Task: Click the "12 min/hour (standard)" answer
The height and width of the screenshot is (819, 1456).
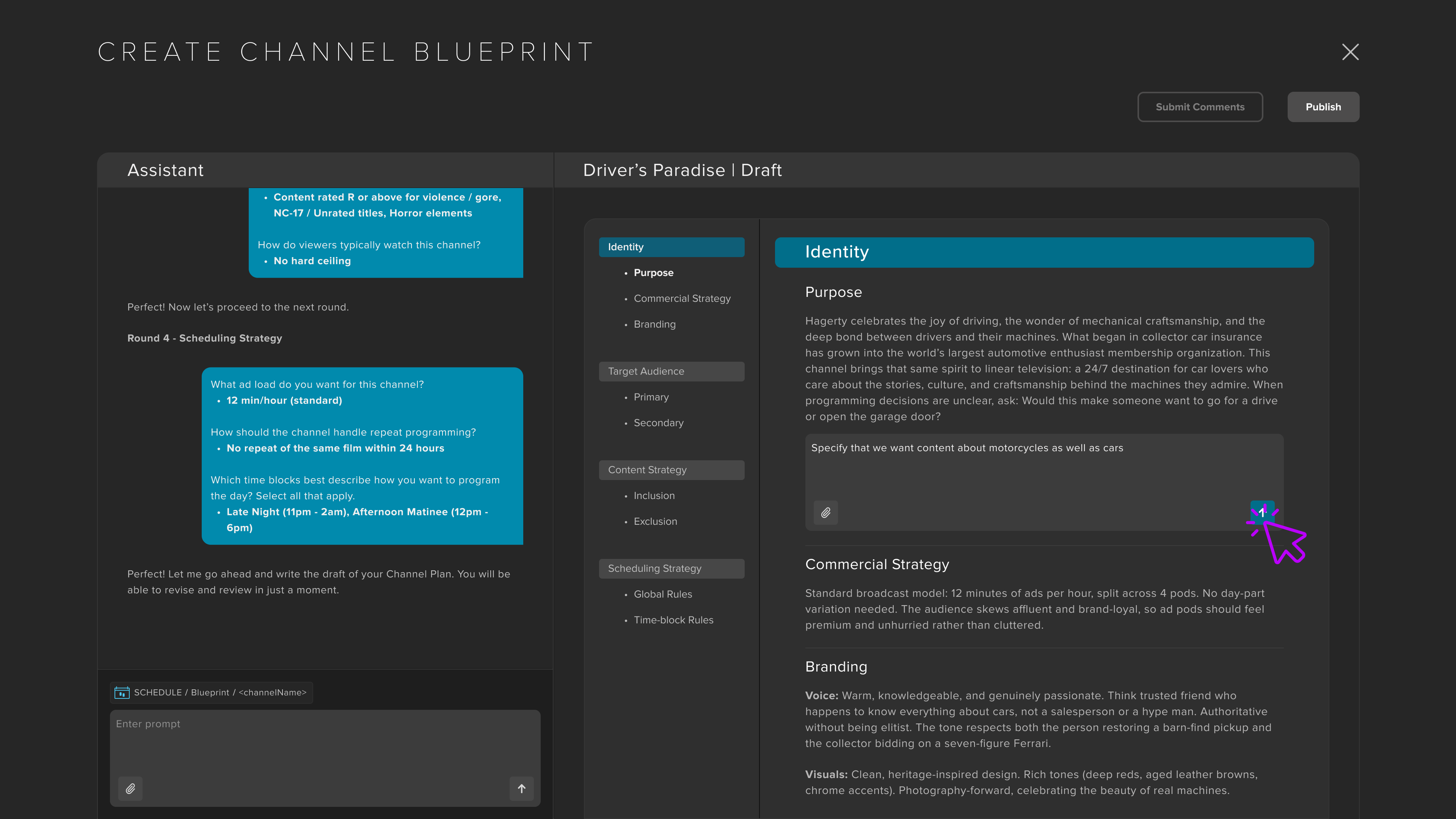Action: (x=284, y=400)
